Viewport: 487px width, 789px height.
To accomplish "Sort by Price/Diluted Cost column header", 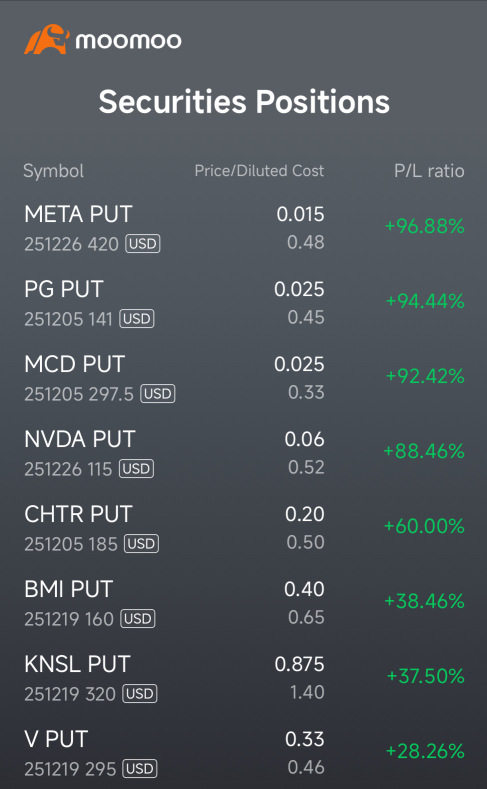I will pos(259,171).
